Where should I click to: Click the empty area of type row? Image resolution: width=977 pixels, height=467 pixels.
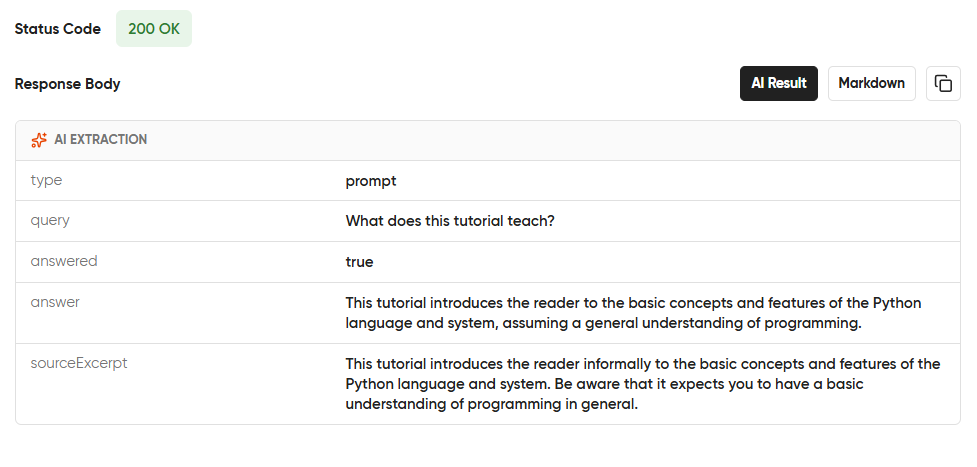[678, 181]
